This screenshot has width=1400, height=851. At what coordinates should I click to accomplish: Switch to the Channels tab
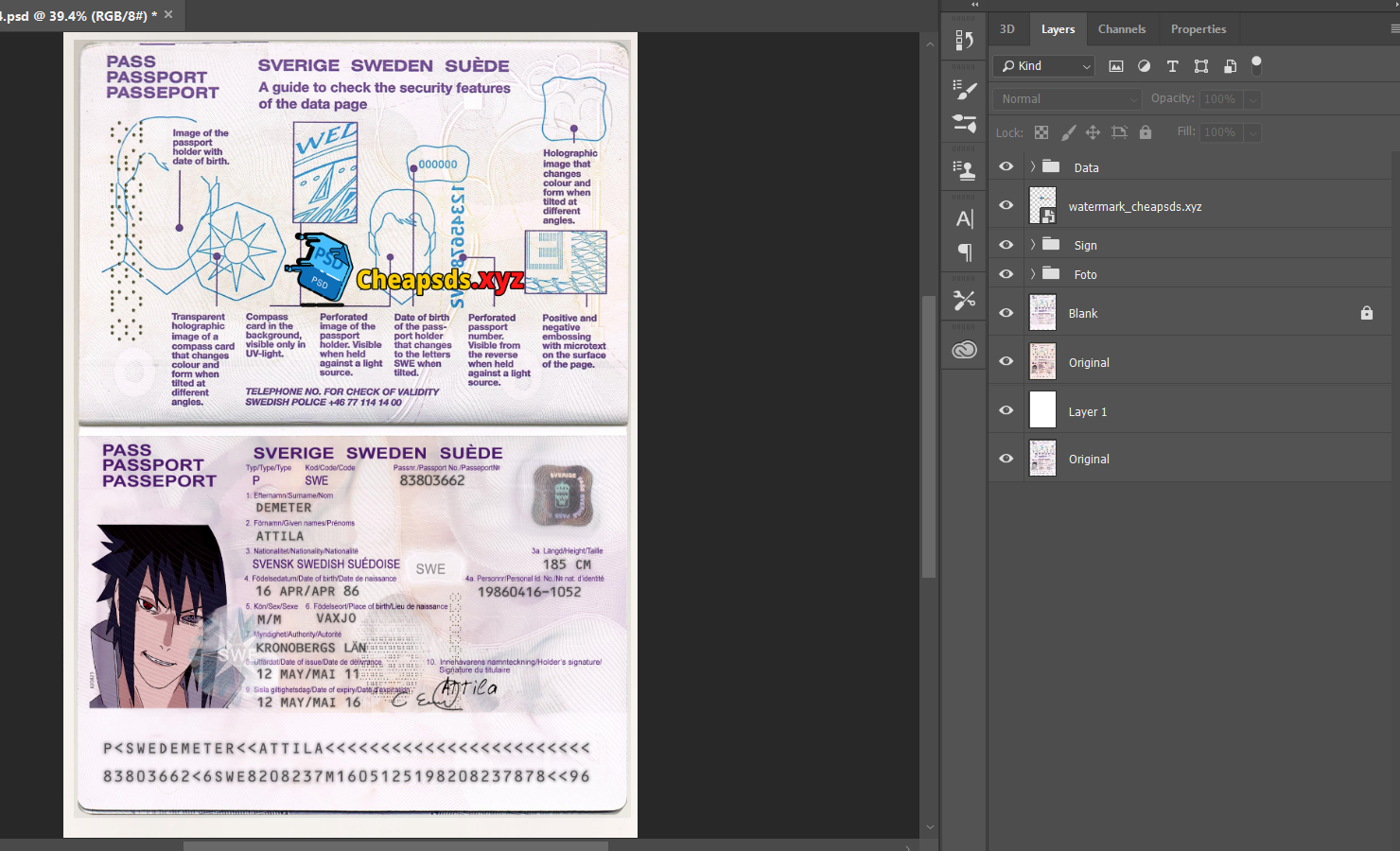(1121, 29)
